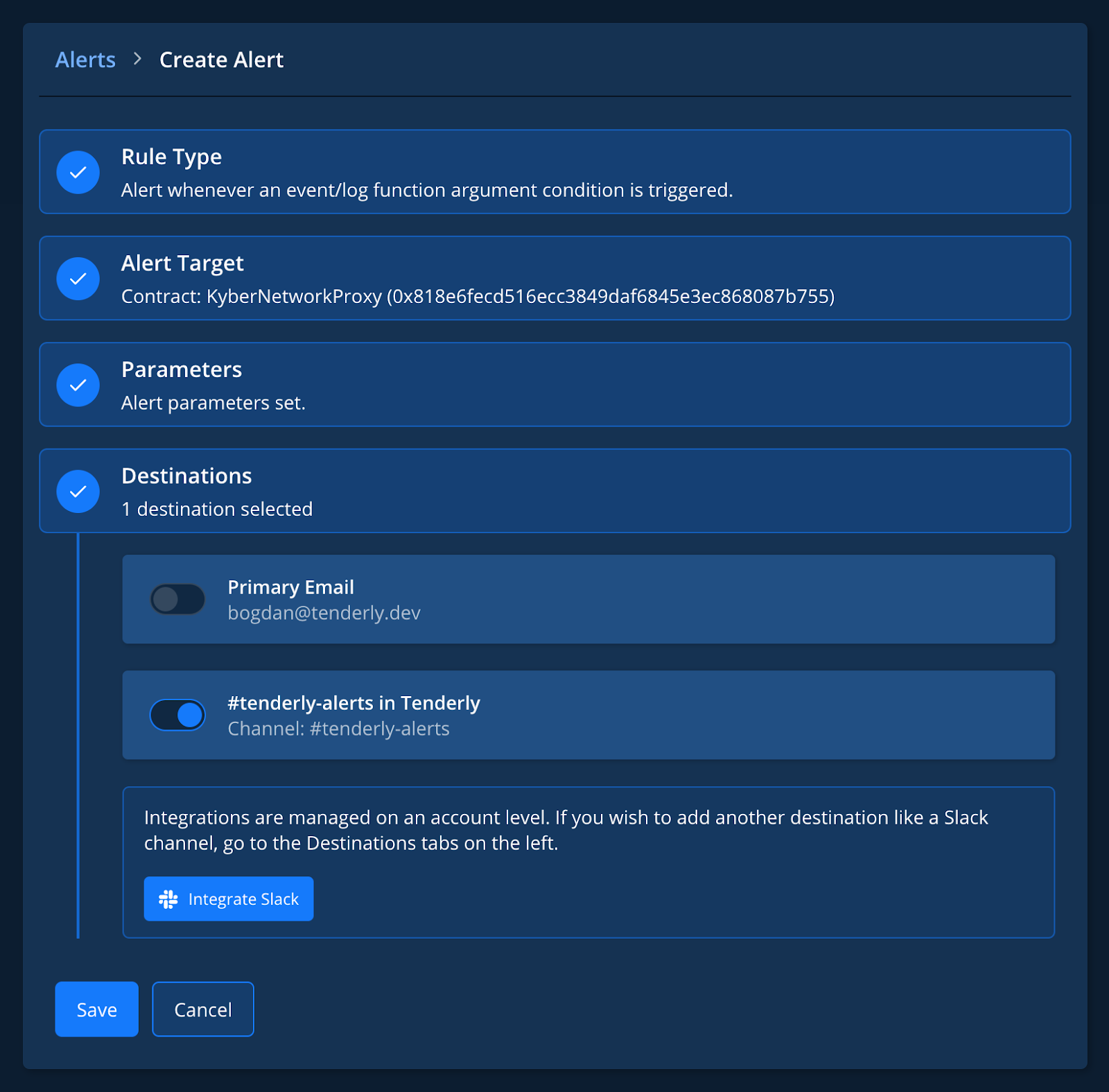Expand the Parameters step
The image size is (1109, 1092).
point(555,384)
